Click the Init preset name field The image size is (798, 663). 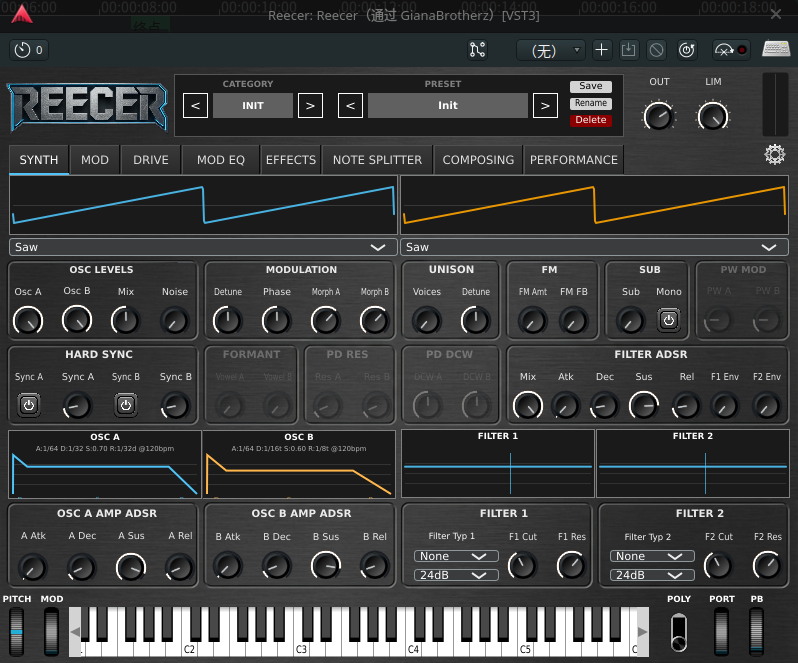[x=448, y=105]
